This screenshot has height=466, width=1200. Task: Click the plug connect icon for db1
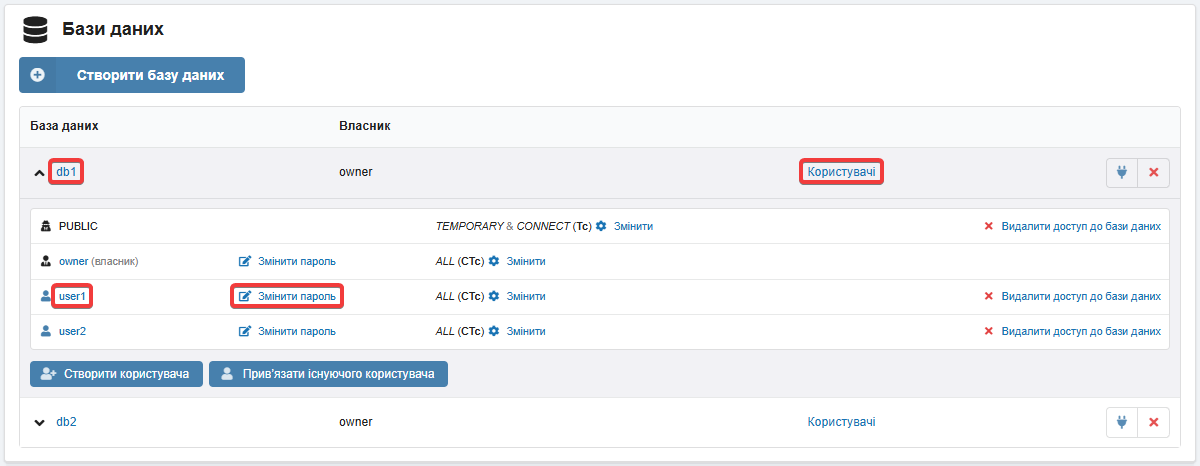(x=1121, y=172)
